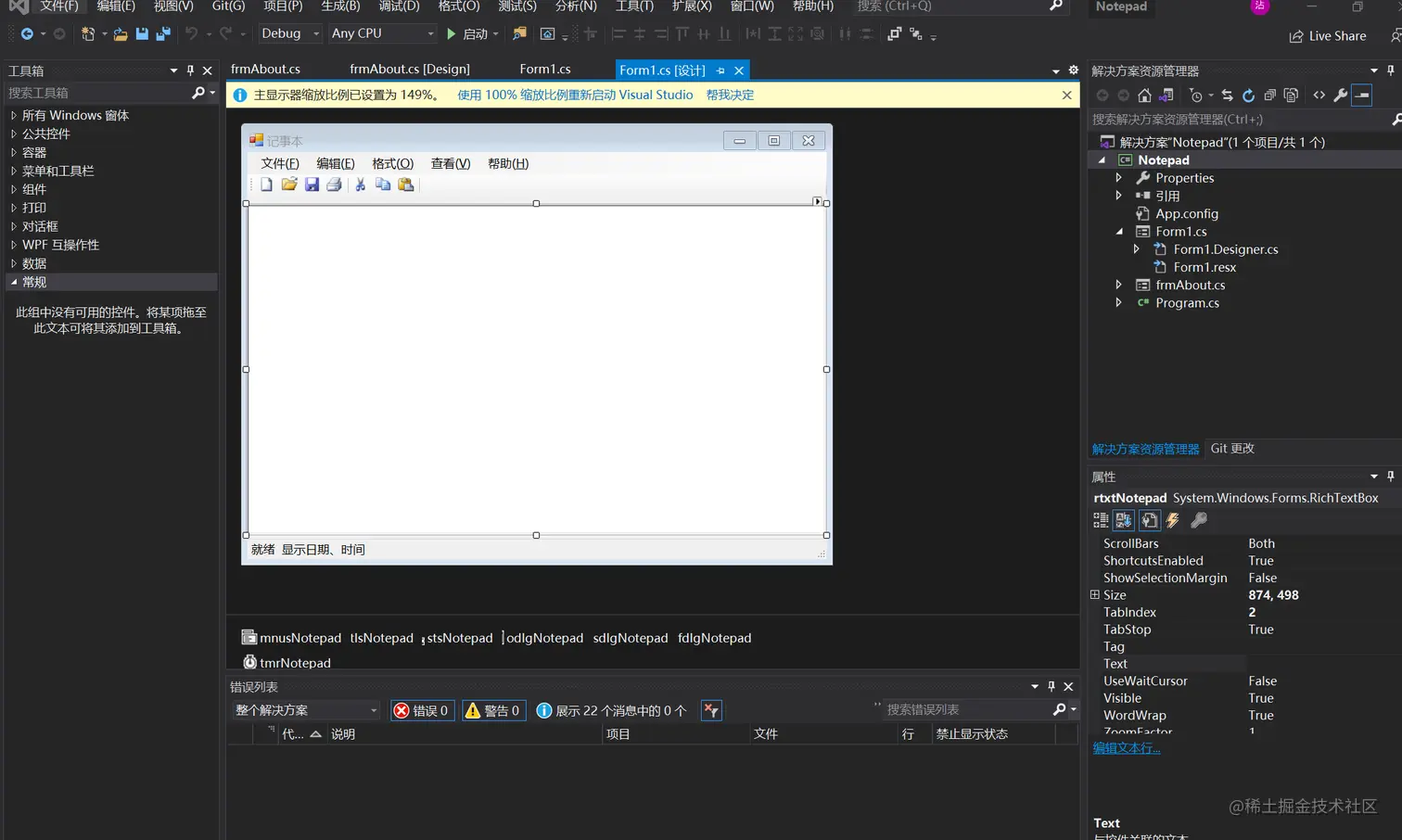Screen dimensions: 1402x840
Task: Collapse the Form1.cs node in Solution Explorer
Action: coord(1119,232)
